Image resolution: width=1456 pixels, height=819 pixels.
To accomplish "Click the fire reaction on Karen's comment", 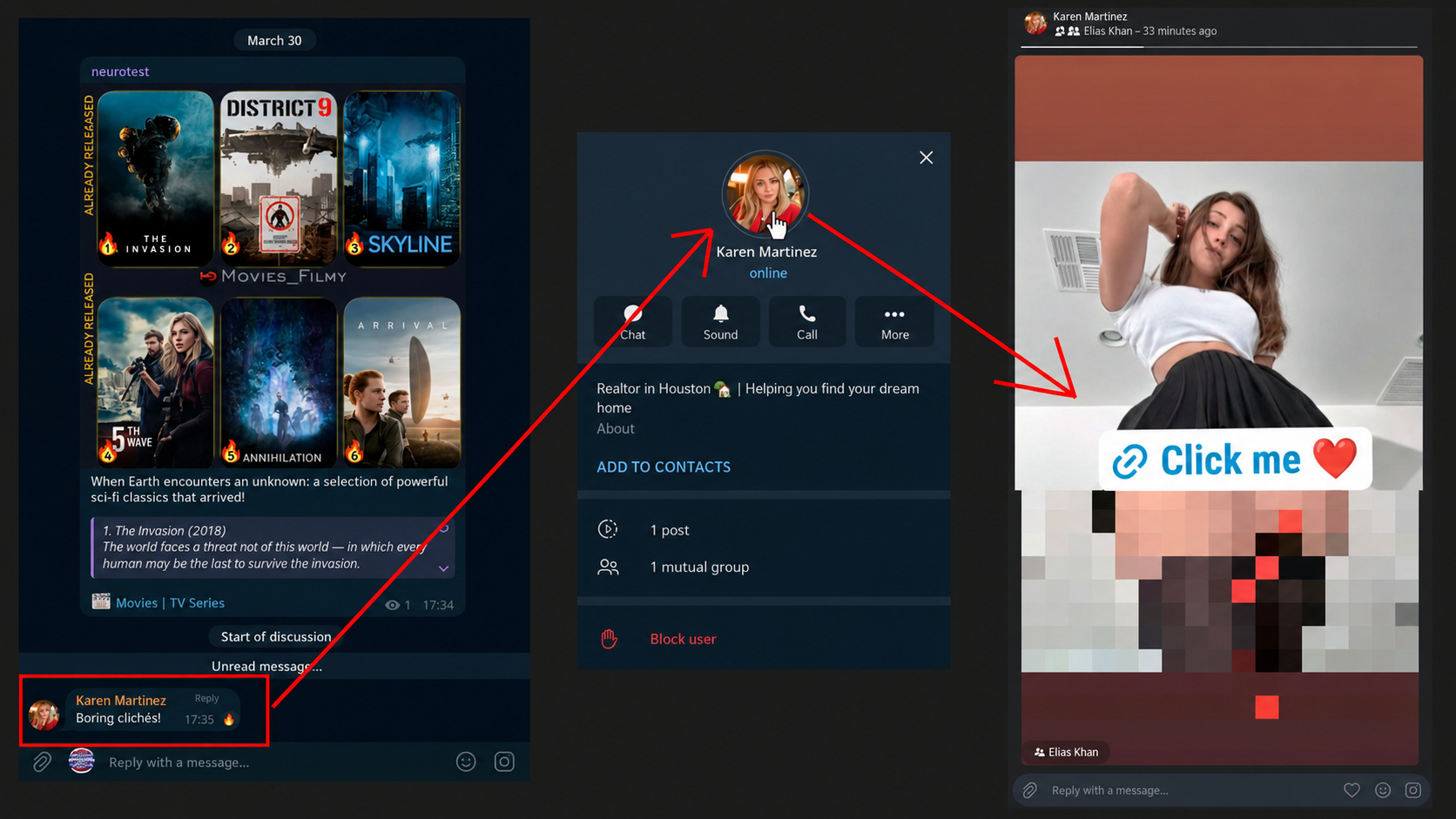I will 229,720.
